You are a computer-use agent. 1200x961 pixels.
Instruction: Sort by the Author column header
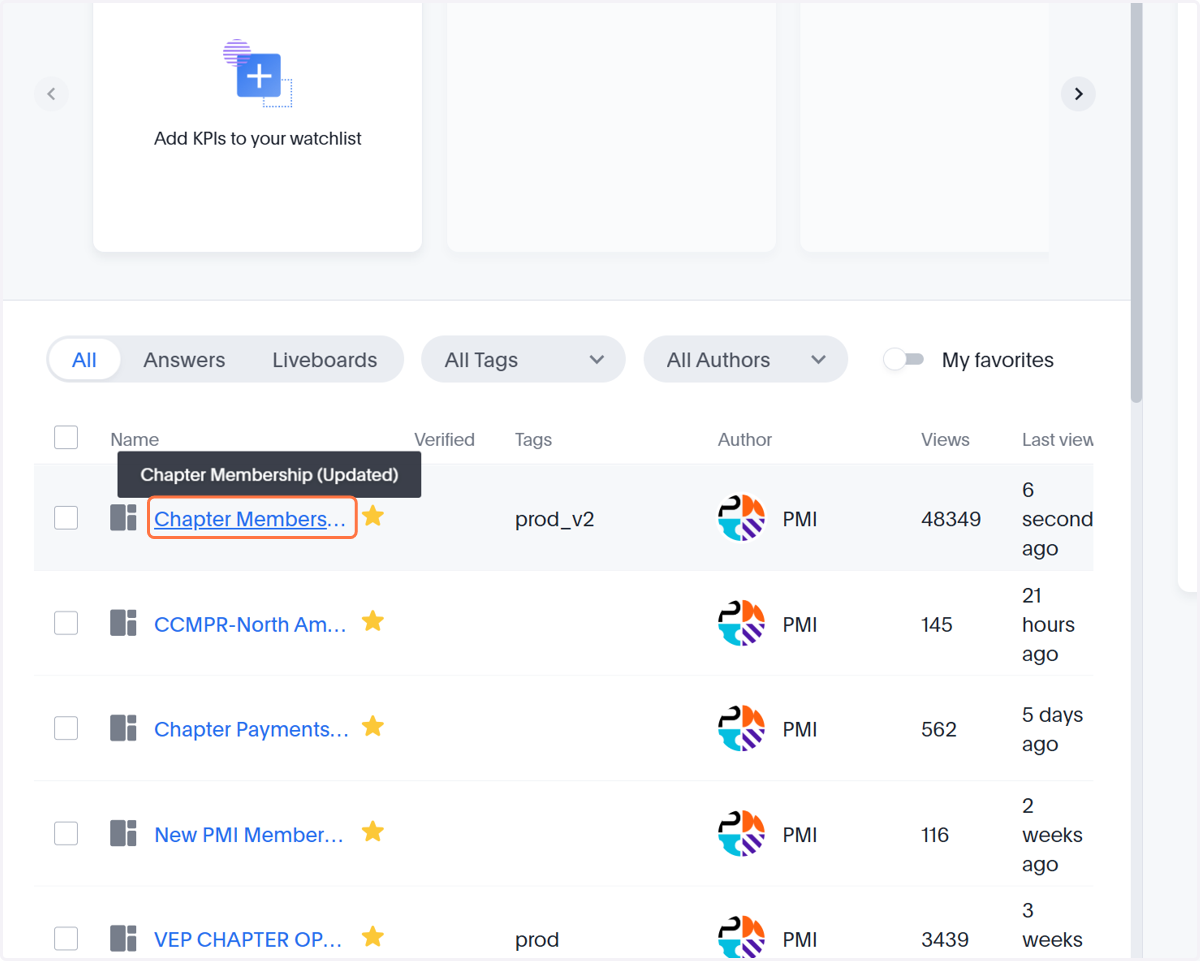[x=745, y=439]
